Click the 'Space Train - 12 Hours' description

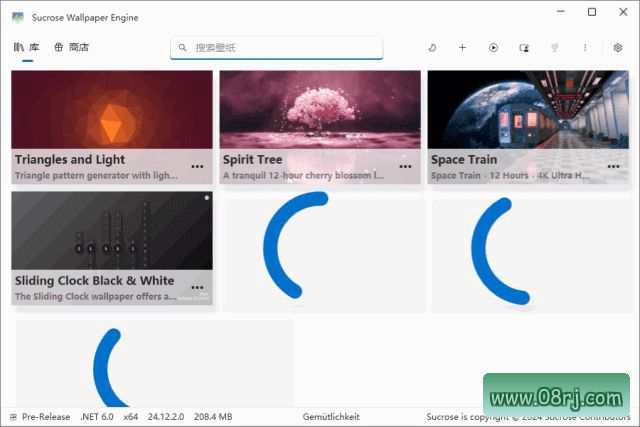(x=510, y=176)
